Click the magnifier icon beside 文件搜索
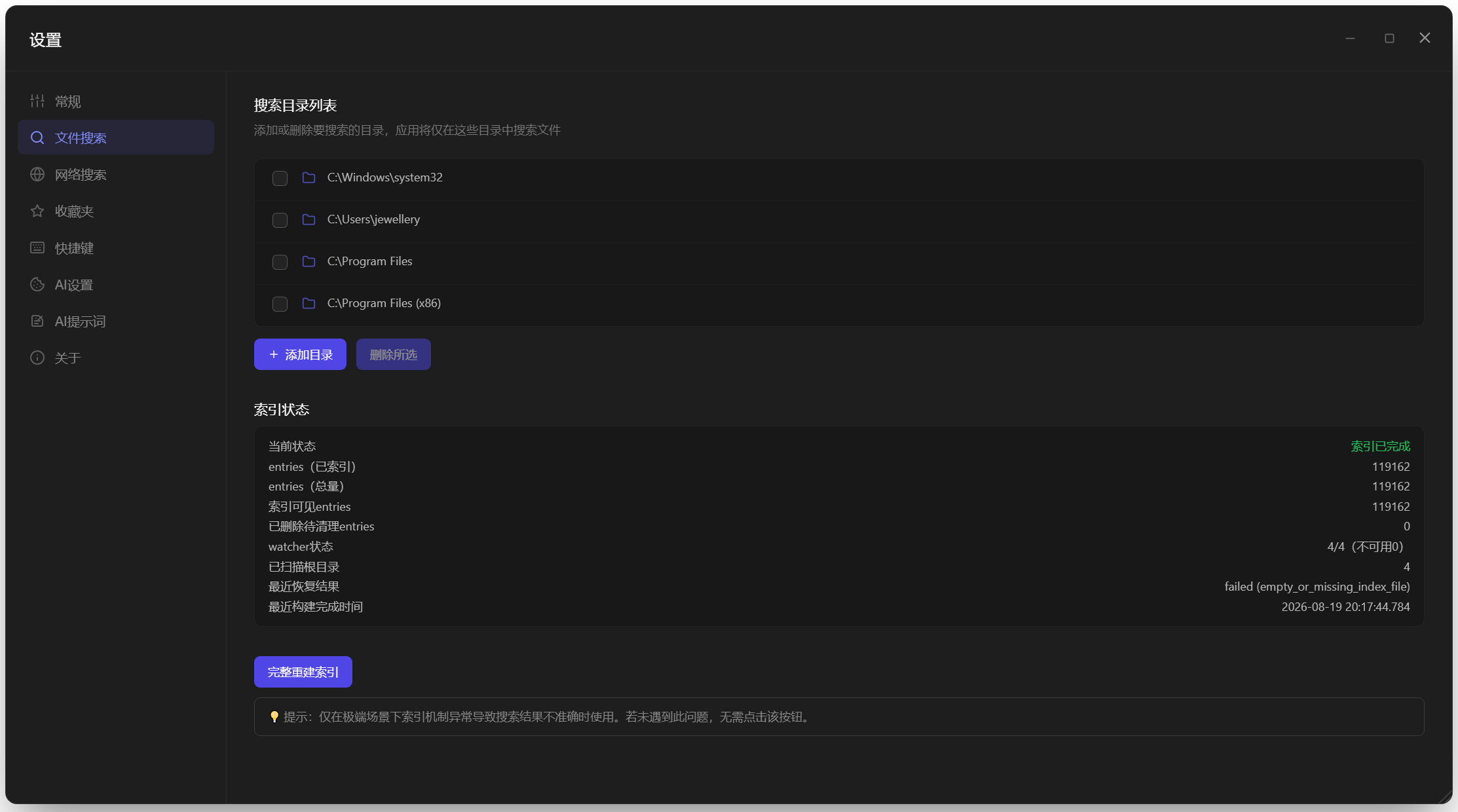The height and width of the screenshot is (812, 1458). (x=37, y=138)
